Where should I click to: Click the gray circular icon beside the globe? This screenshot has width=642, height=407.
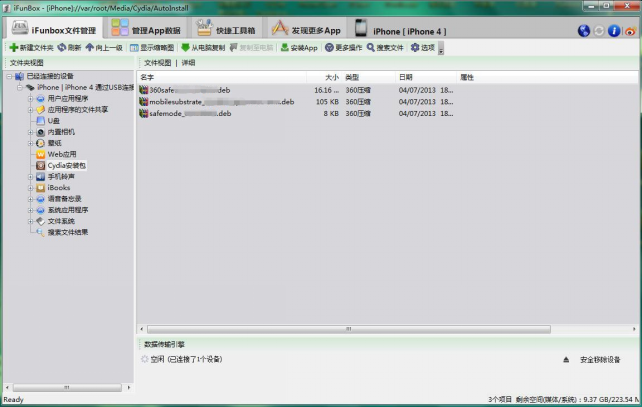pyautogui.click(x=599, y=31)
